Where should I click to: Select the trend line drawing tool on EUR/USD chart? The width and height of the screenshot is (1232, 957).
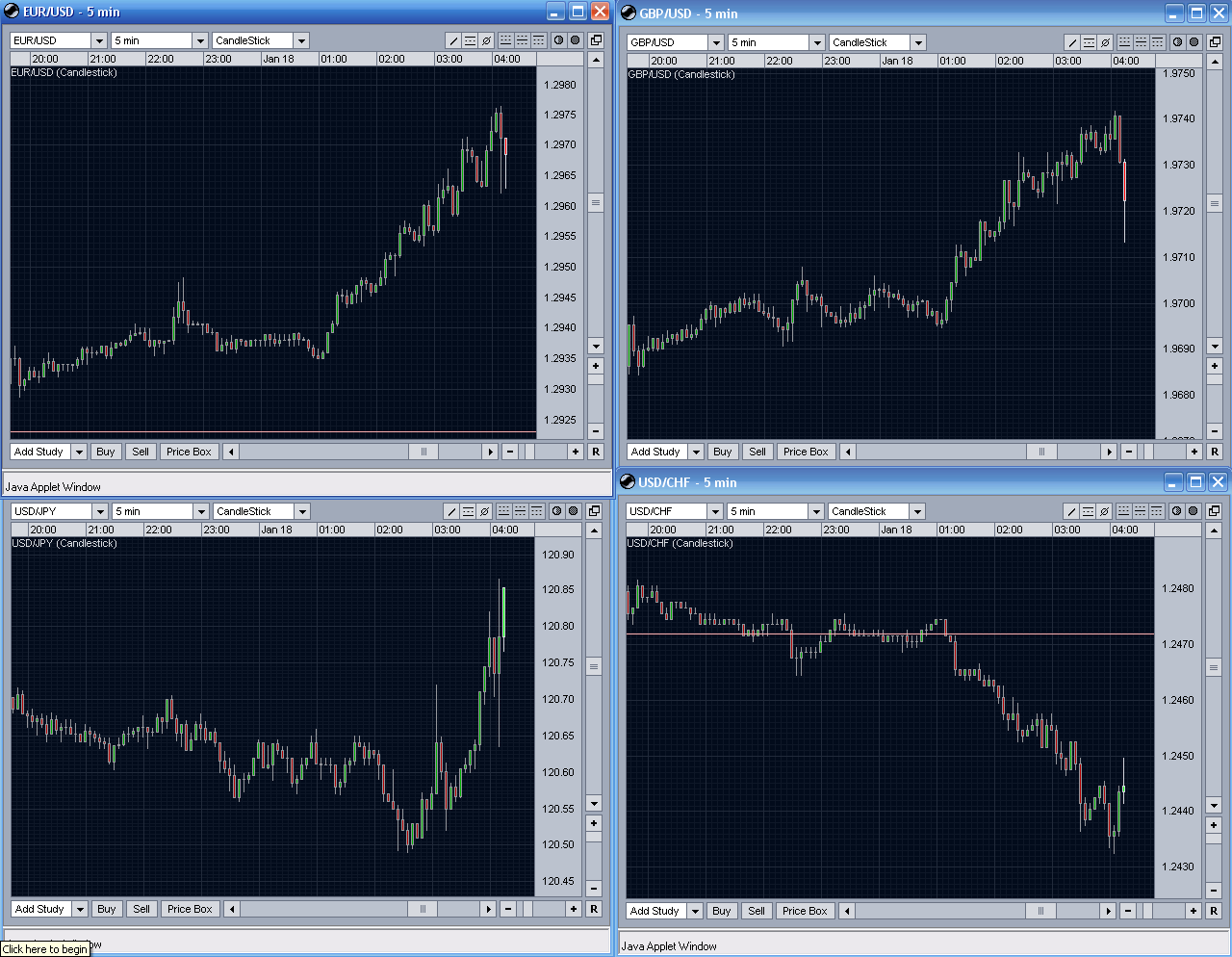454,40
